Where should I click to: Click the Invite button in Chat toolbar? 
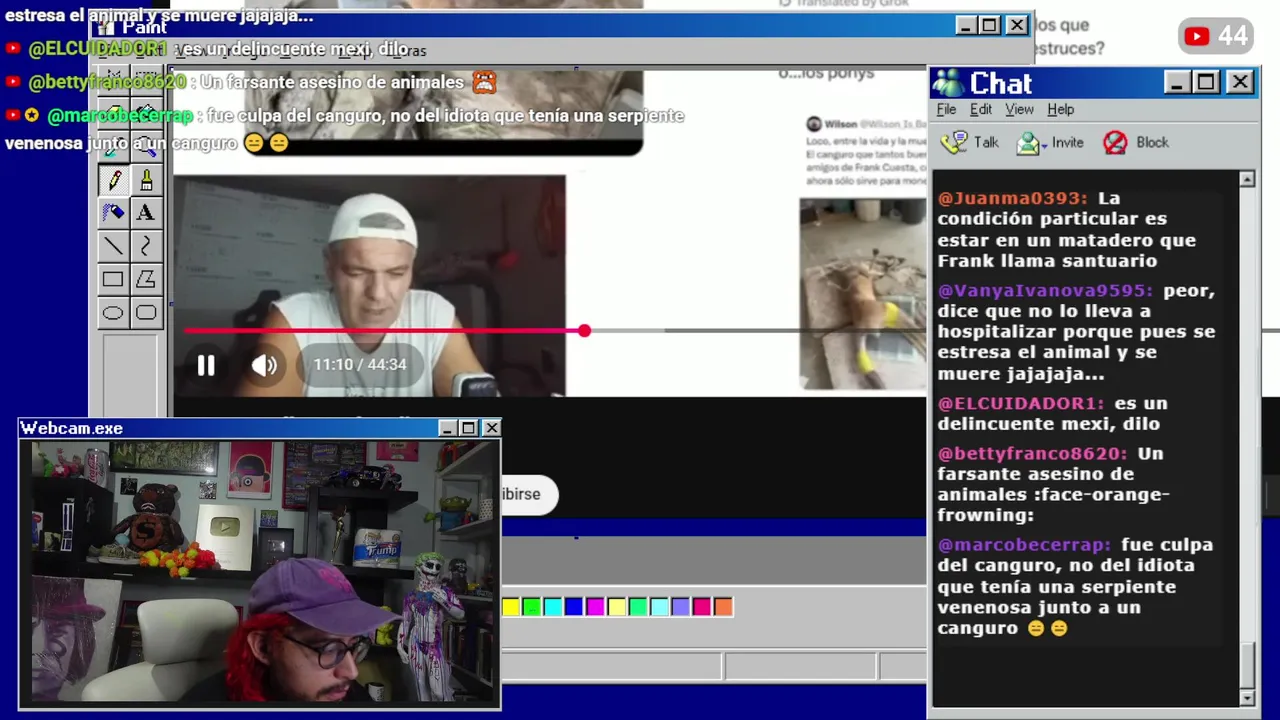coord(1050,143)
